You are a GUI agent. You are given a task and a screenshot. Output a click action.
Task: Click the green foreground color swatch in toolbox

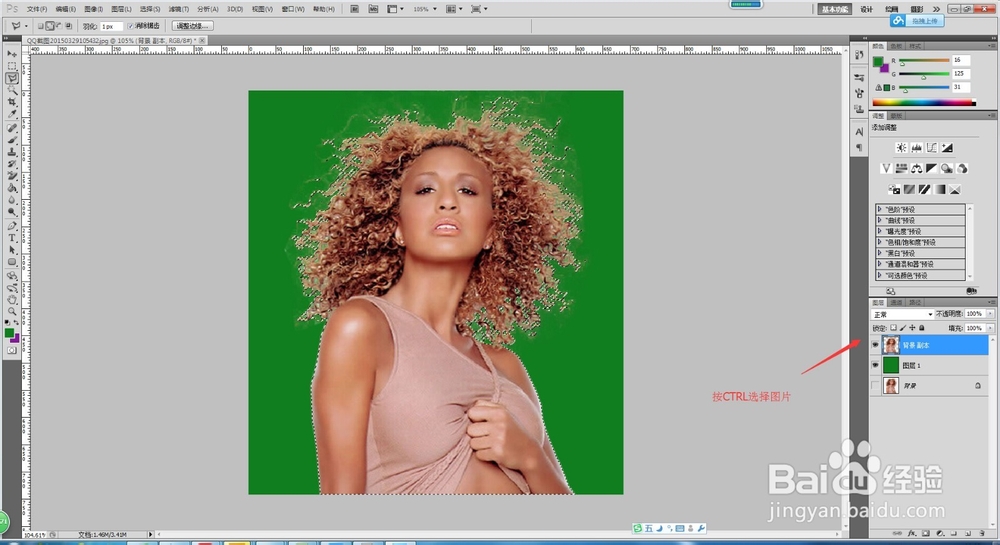tap(9, 333)
